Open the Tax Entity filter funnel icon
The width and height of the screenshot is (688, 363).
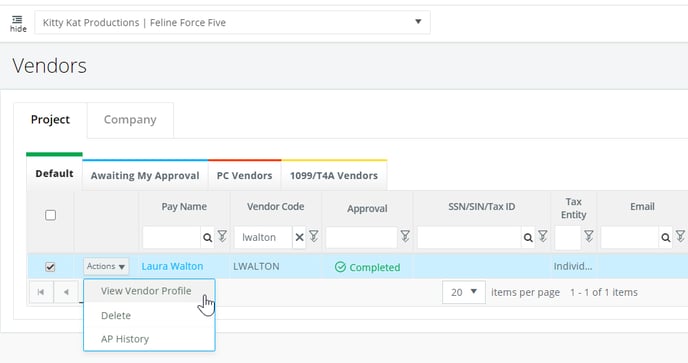(589, 236)
